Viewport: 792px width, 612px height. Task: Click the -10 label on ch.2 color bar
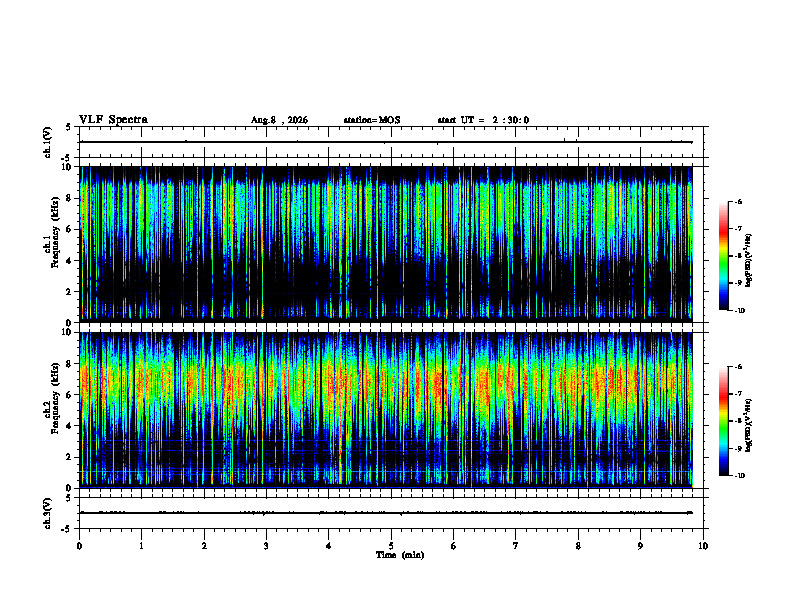[740, 476]
